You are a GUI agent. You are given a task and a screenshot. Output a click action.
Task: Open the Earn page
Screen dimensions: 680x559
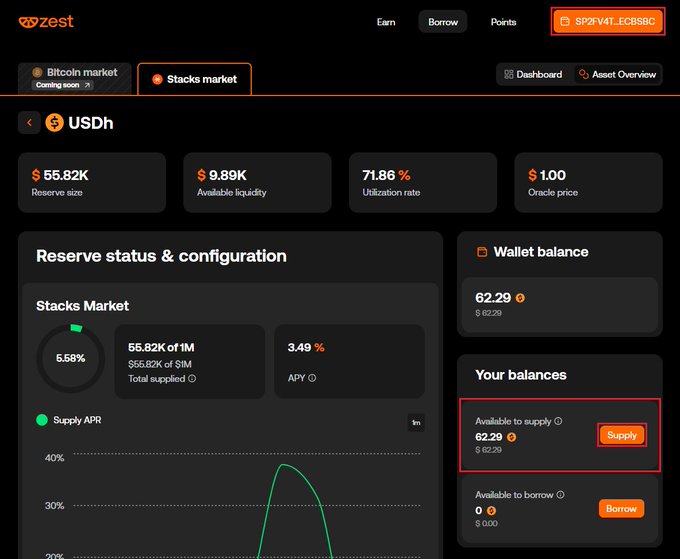coord(386,22)
